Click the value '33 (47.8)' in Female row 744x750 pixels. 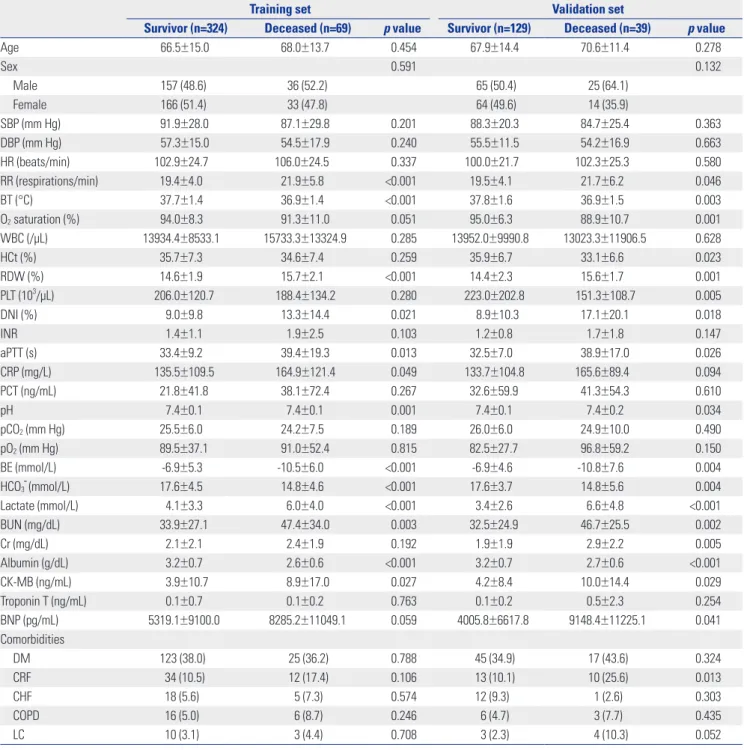tap(307, 105)
